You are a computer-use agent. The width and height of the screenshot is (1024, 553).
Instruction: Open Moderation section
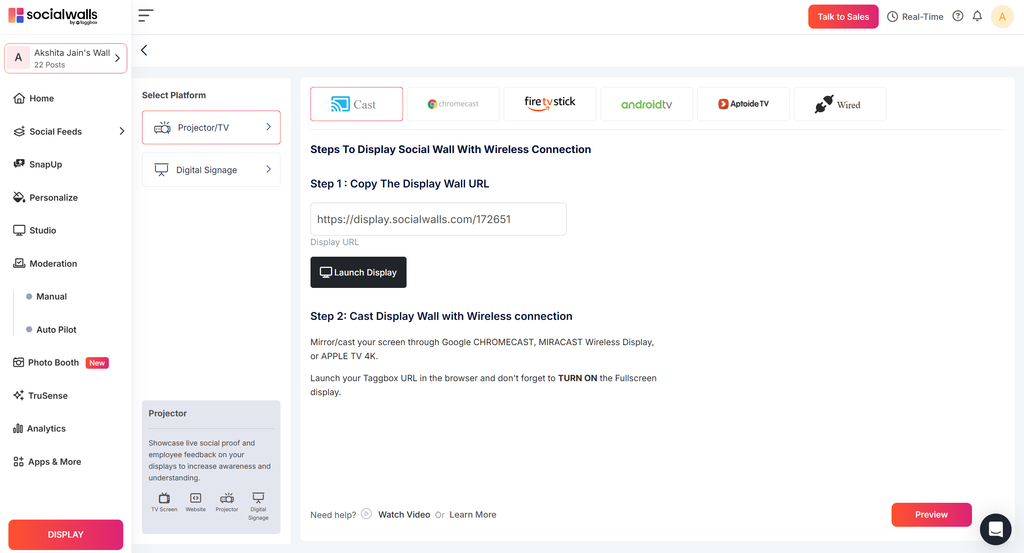(x=45, y=263)
